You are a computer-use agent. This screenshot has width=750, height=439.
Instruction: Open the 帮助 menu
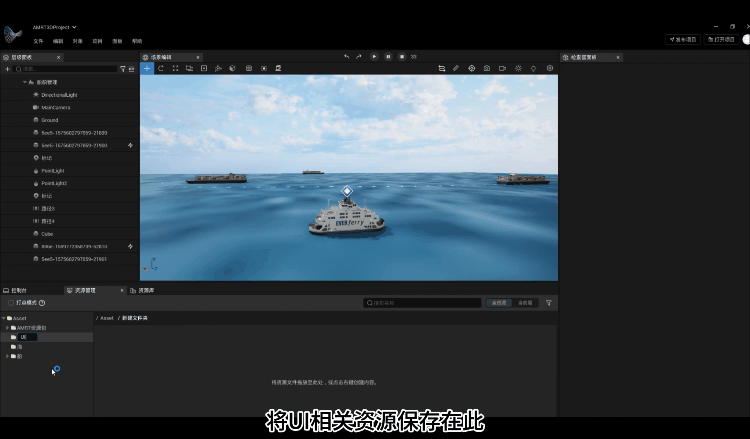pyautogui.click(x=137, y=41)
